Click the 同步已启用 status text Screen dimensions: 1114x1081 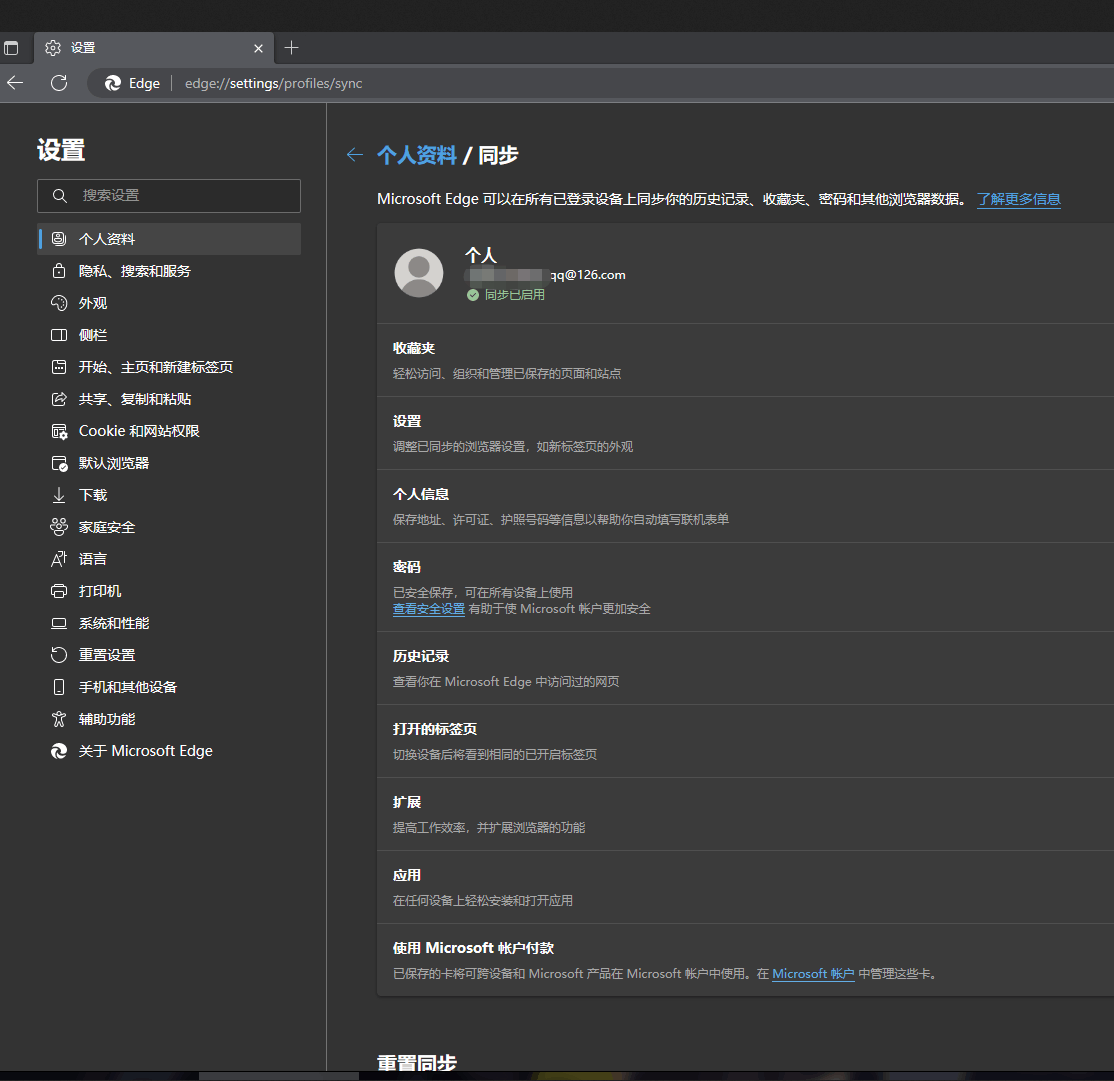[515, 295]
